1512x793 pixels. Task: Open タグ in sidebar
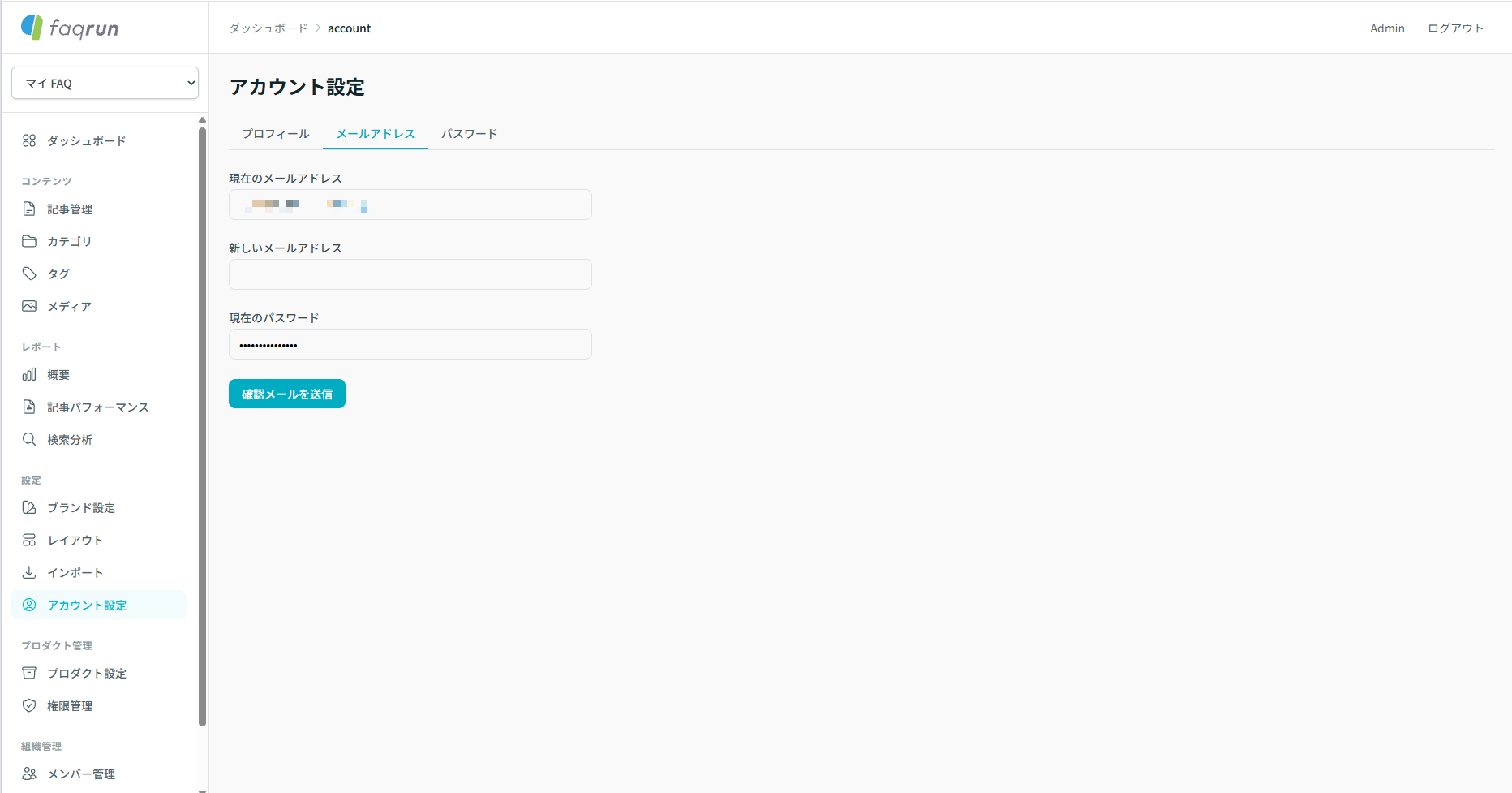pos(99,274)
